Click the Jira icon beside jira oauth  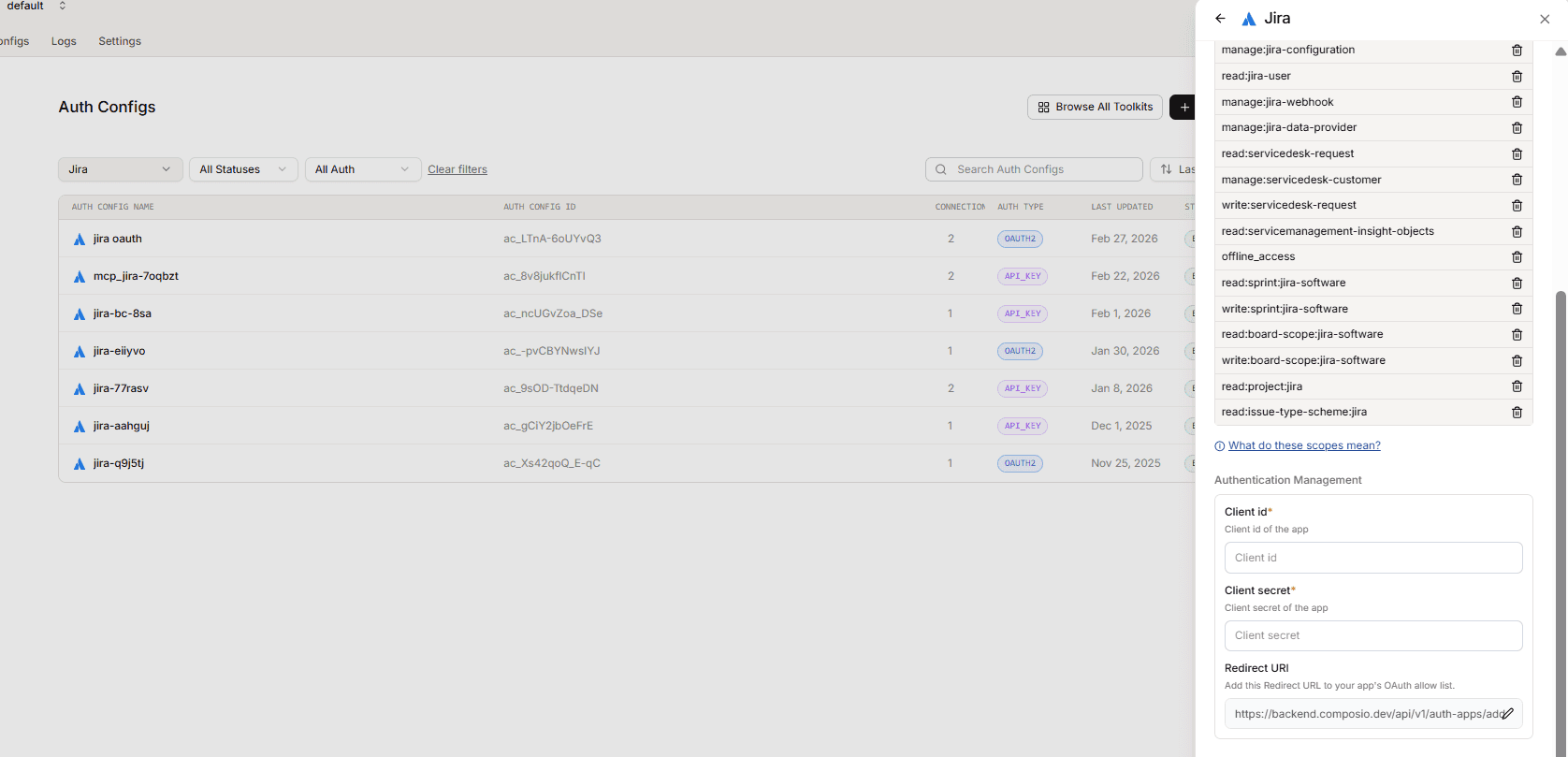click(x=80, y=240)
